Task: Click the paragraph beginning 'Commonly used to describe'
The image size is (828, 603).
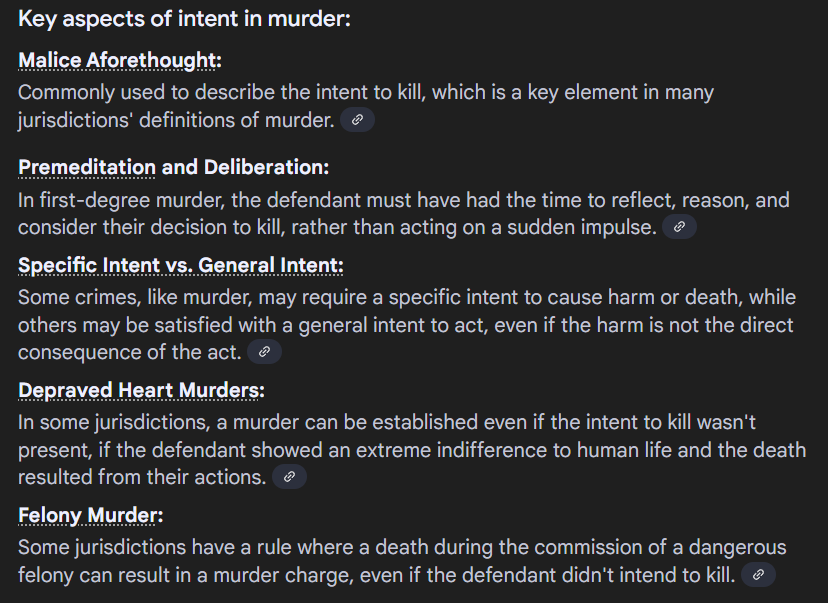Action: click(x=365, y=106)
